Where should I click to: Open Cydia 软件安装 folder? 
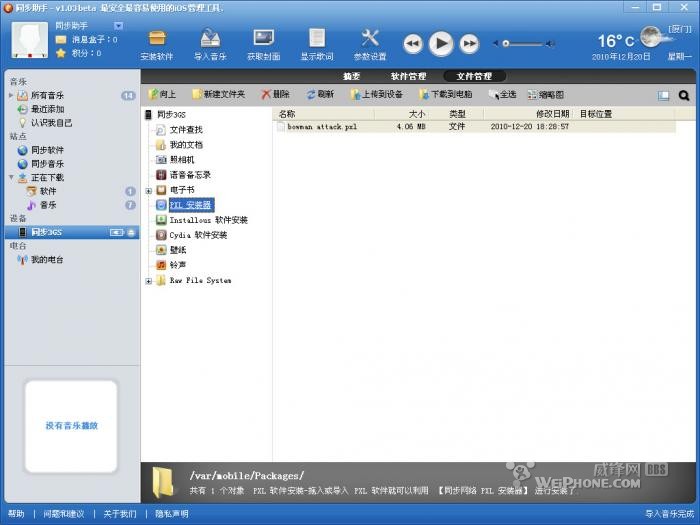198,235
